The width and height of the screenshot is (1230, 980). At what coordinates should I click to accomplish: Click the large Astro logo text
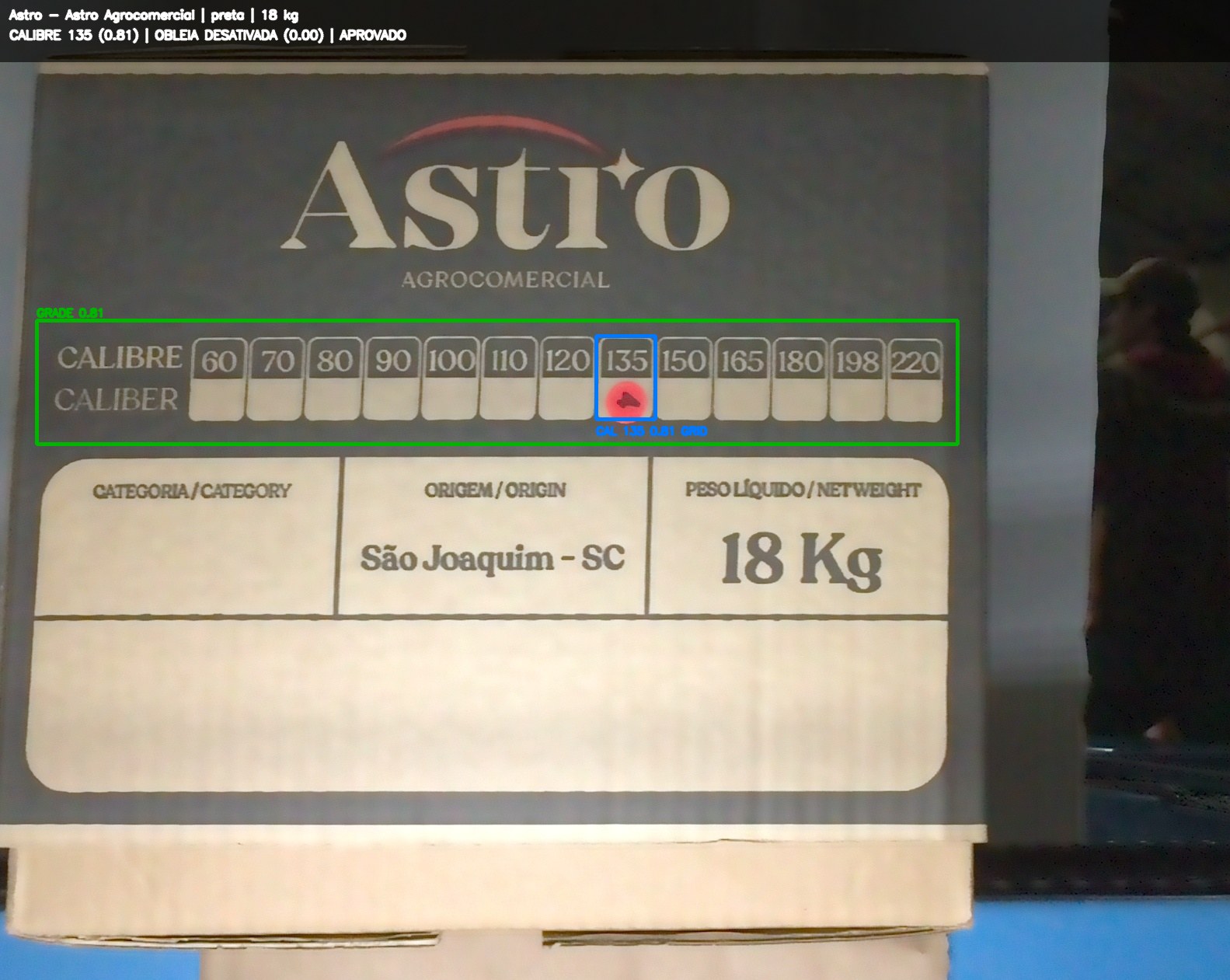pyautogui.click(x=506, y=194)
